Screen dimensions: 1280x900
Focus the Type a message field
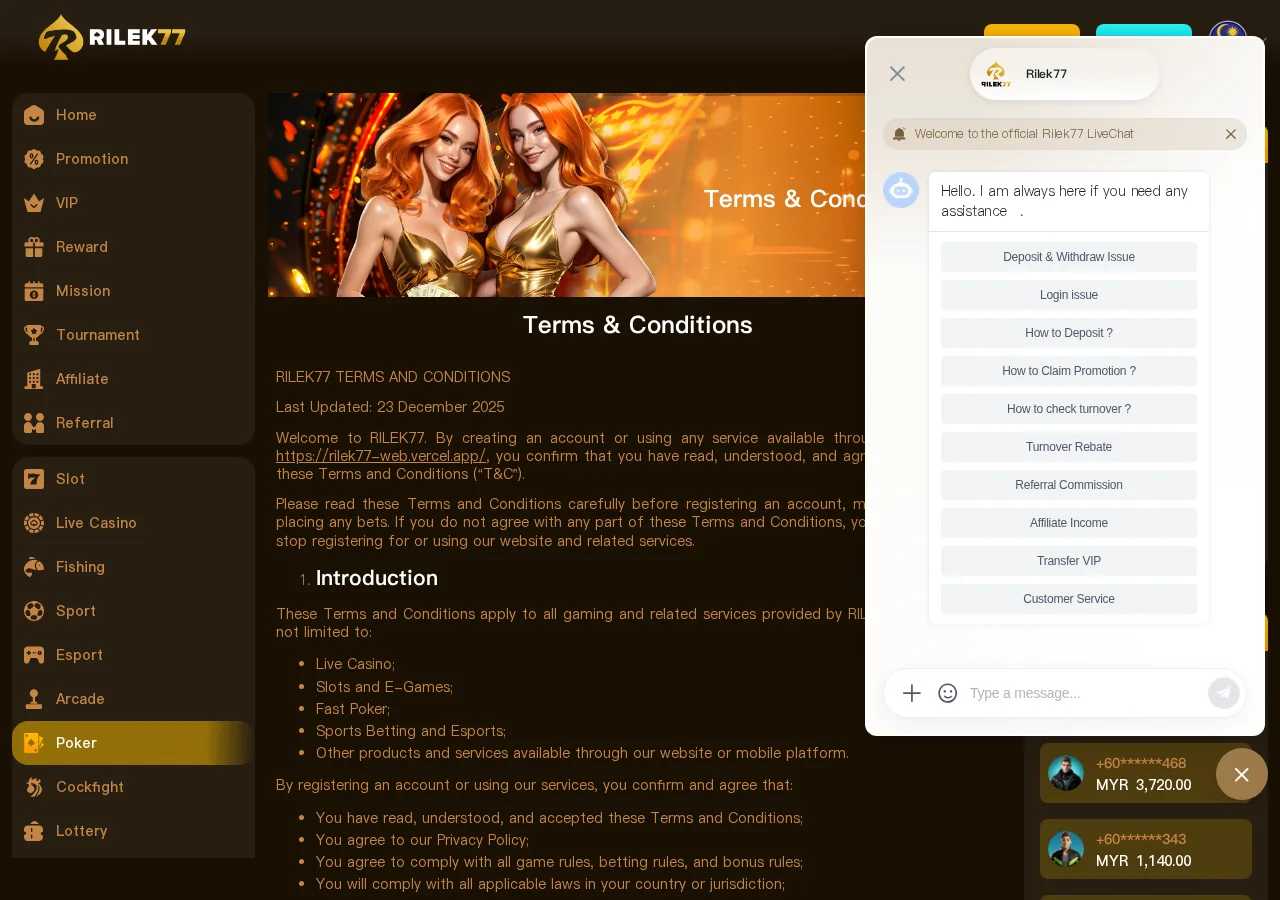point(1084,693)
